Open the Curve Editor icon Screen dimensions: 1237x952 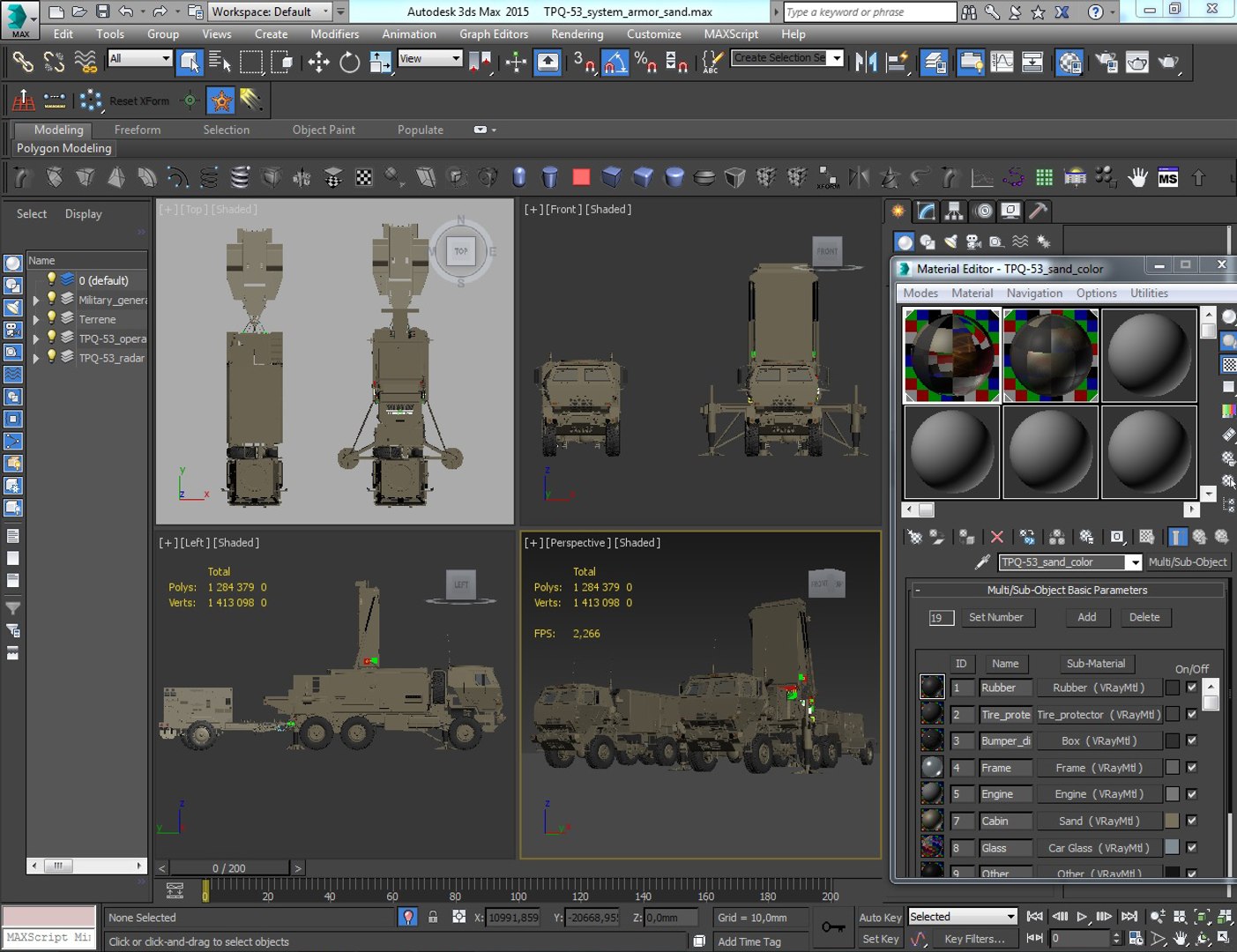click(x=1002, y=62)
